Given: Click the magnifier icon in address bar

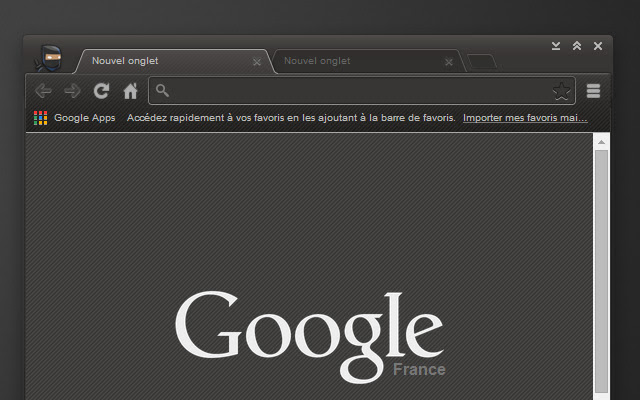Looking at the screenshot, I should (162, 91).
